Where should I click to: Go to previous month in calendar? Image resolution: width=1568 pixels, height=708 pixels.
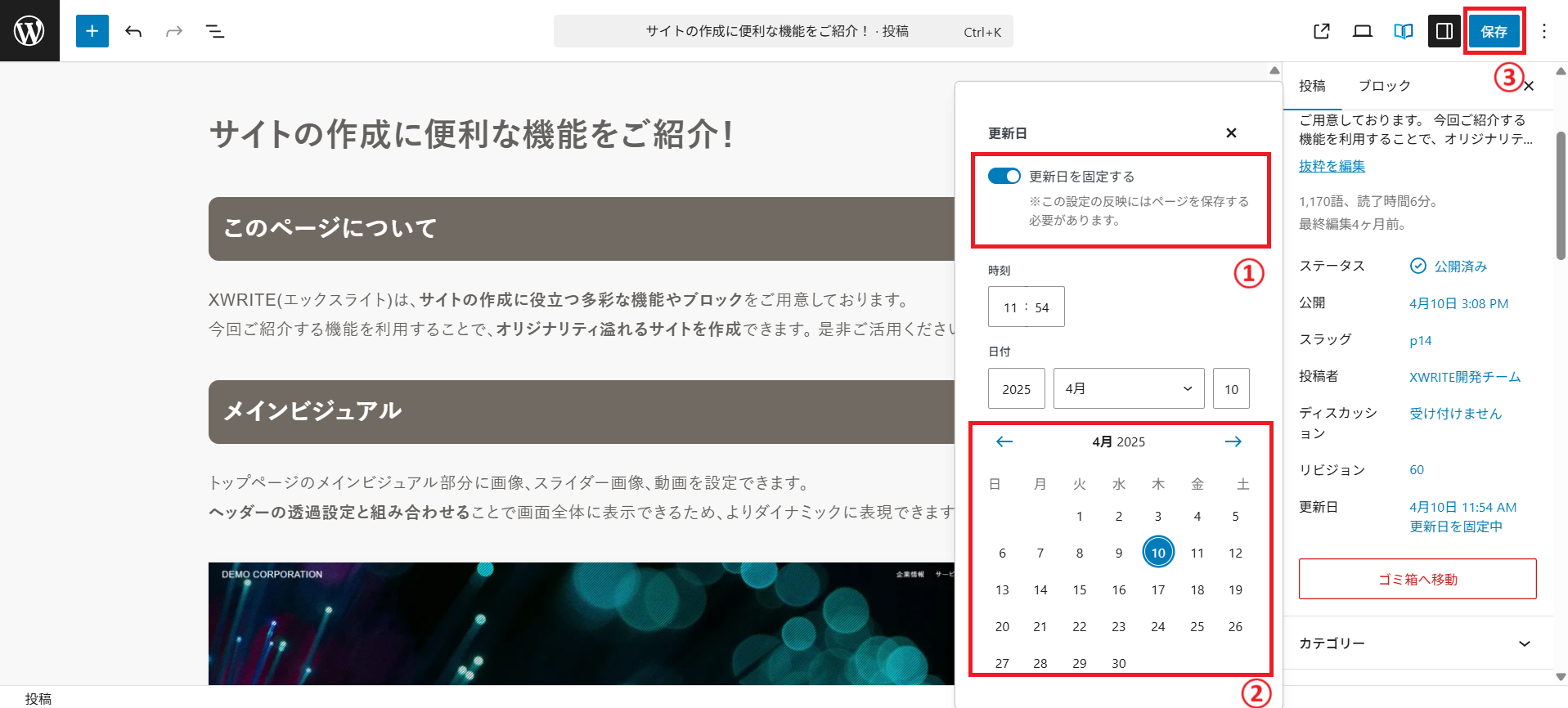point(1004,441)
